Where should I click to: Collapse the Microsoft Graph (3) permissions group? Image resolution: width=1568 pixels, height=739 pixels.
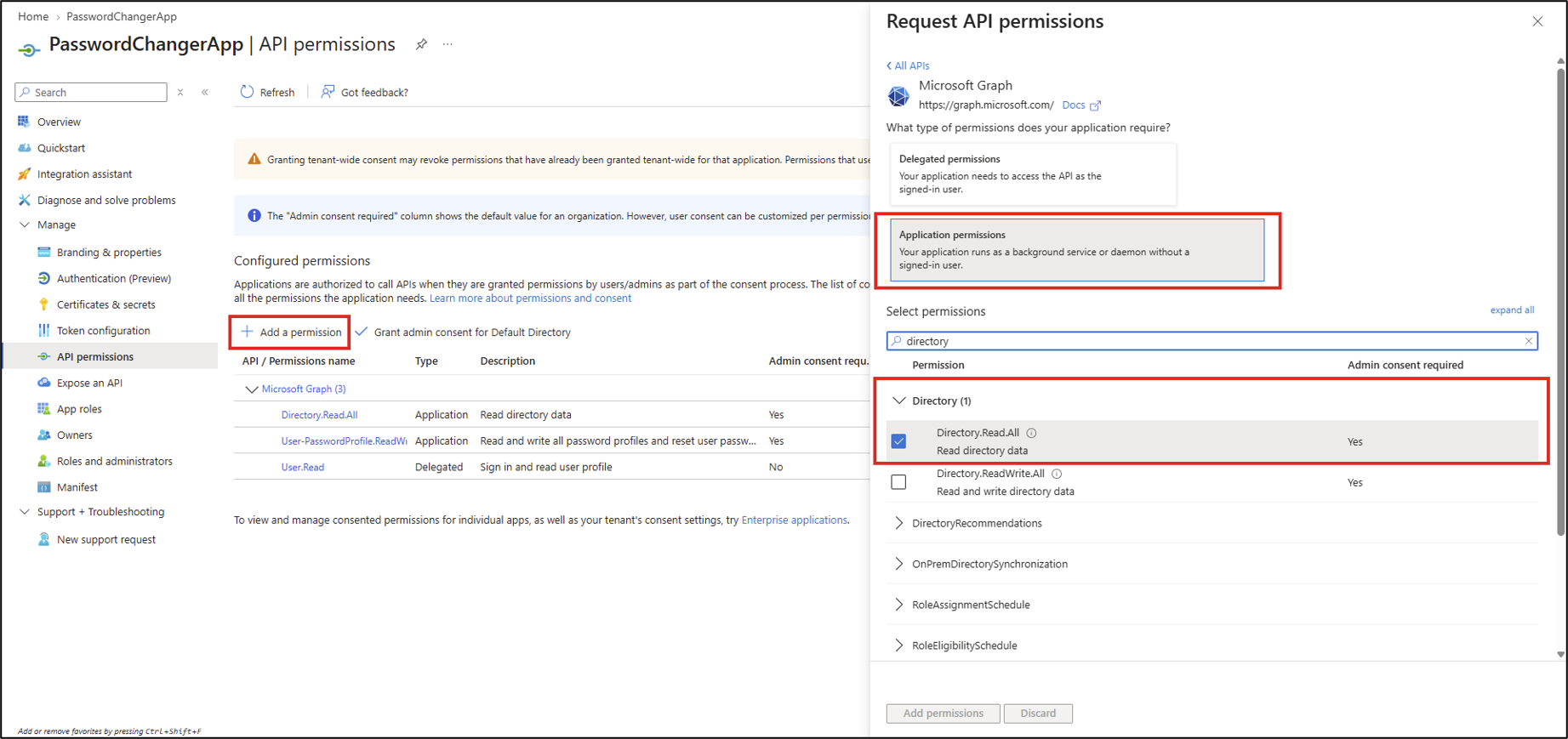(251, 389)
